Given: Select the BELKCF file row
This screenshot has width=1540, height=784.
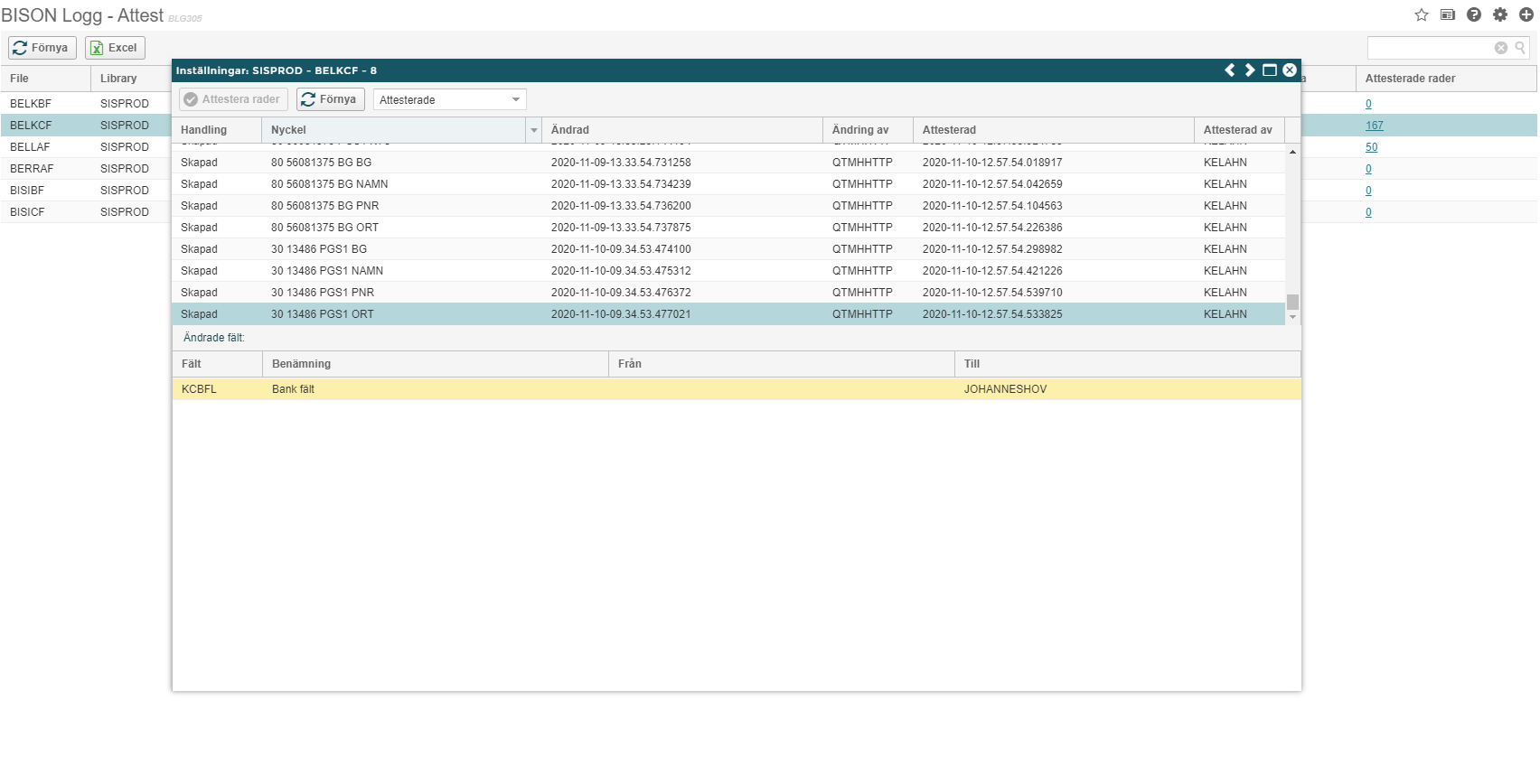Looking at the screenshot, I should 86,126.
